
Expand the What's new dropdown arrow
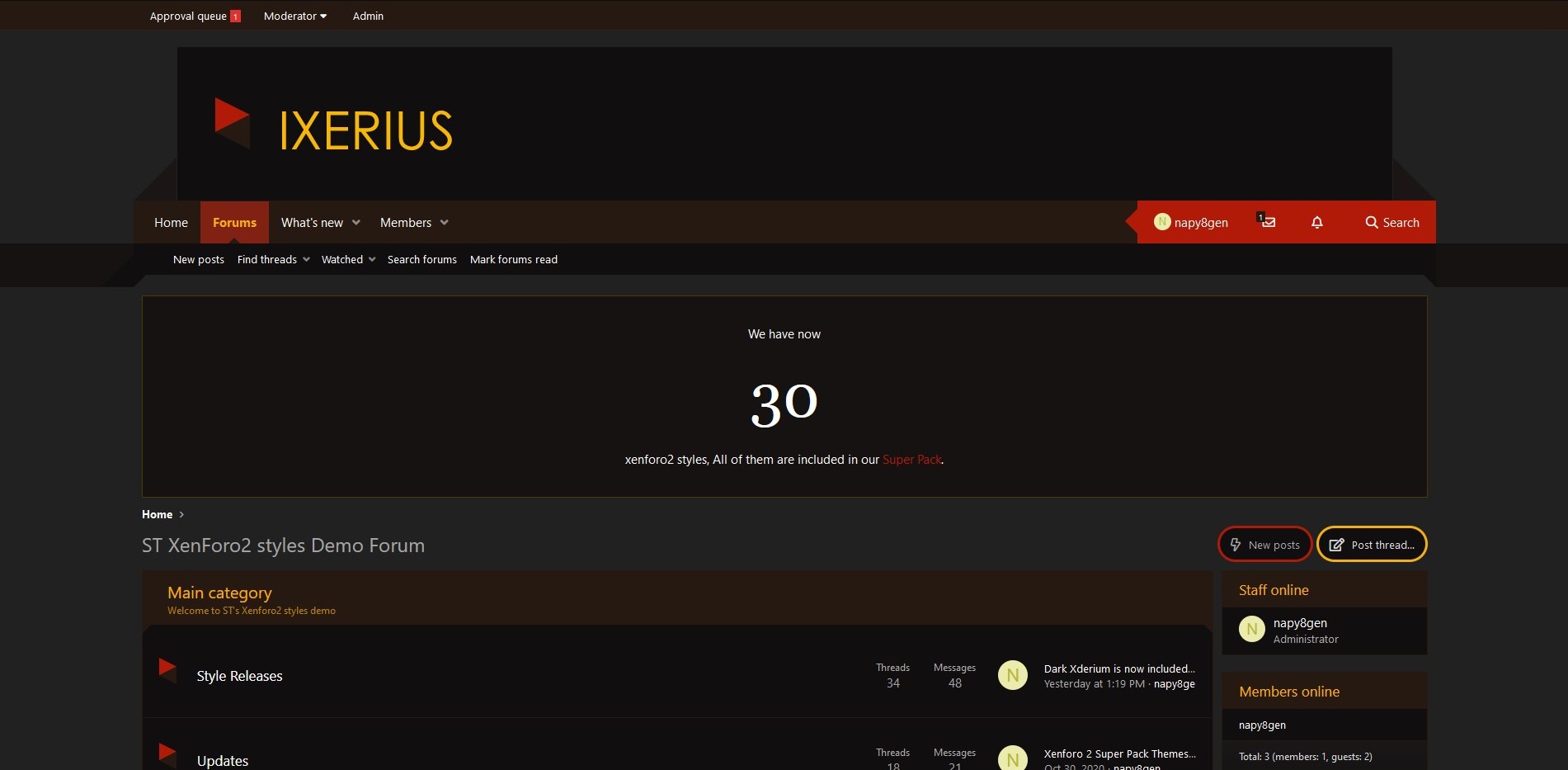tap(356, 223)
